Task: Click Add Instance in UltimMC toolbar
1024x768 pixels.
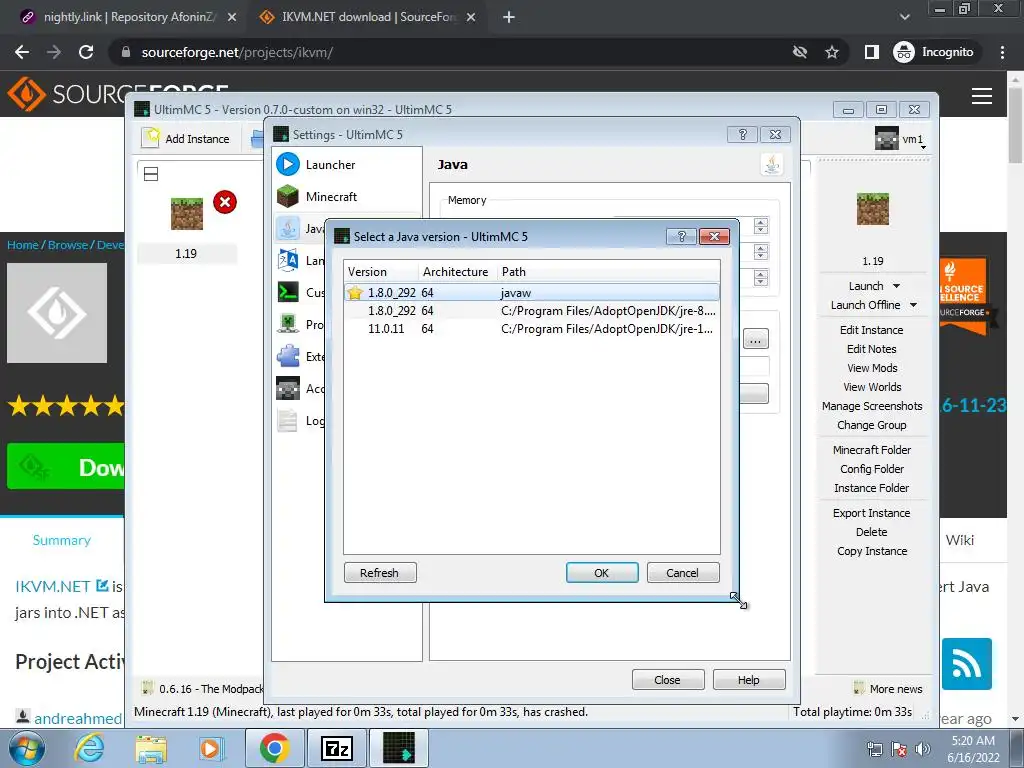Action: 186,138
